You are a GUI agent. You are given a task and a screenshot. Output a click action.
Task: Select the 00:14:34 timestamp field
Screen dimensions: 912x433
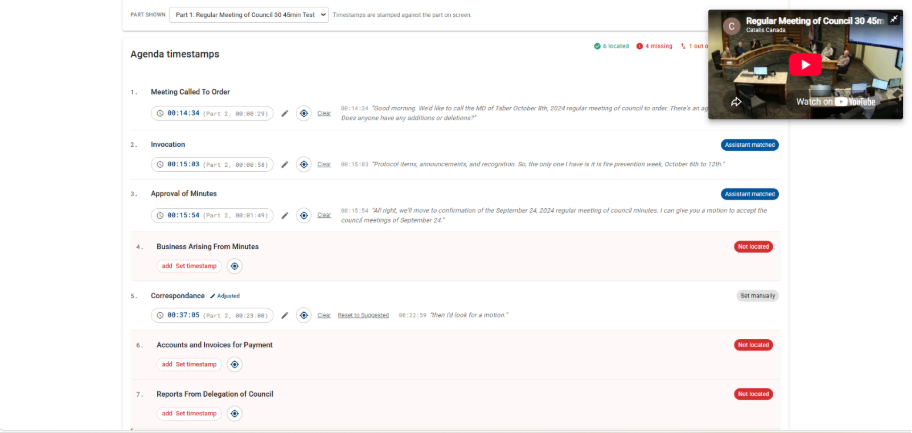click(x=212, y=113)
